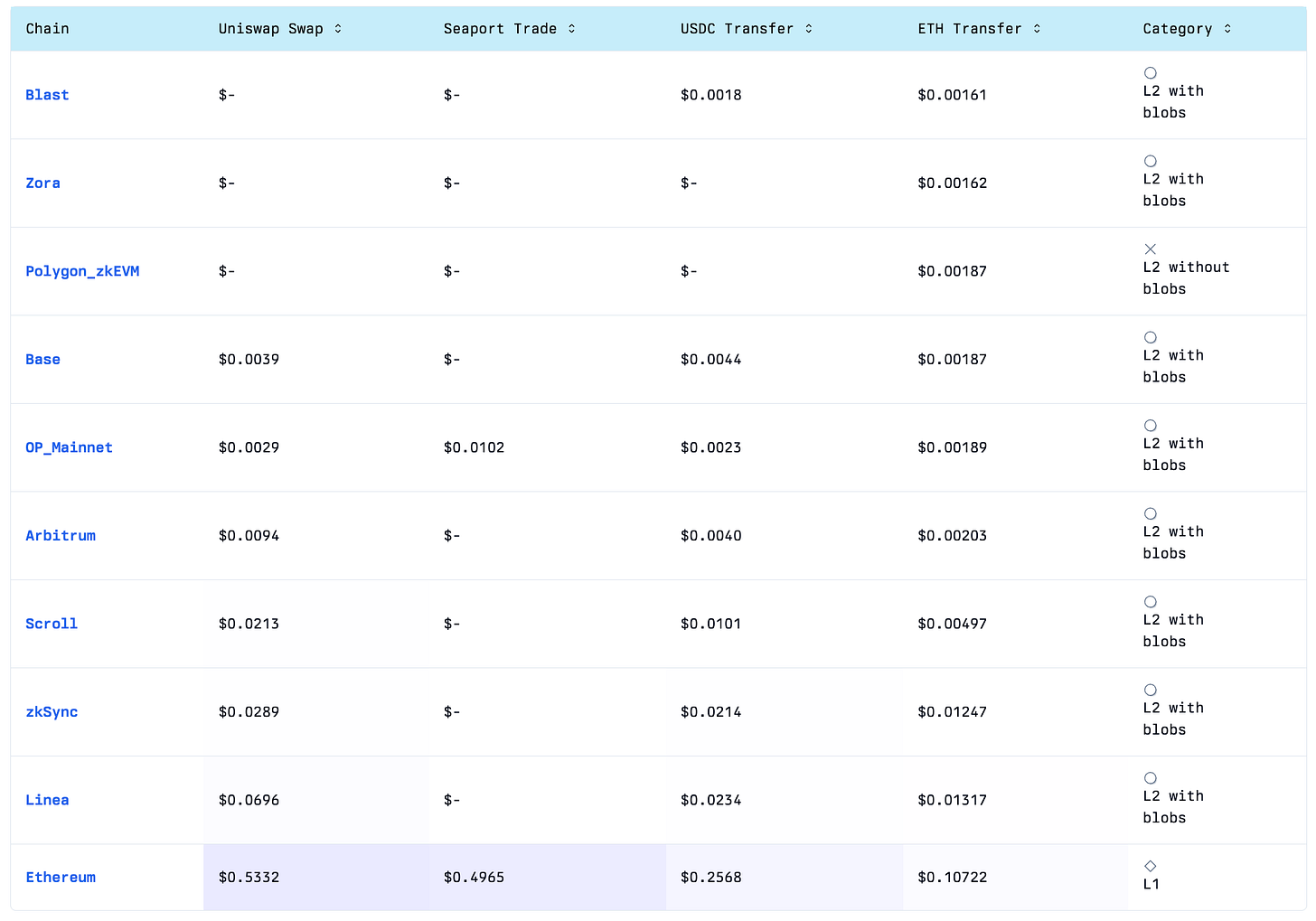Click the circle icon in Arbitrum row
This screenshot has width=1316, height=921.
tap(1151, 513)
